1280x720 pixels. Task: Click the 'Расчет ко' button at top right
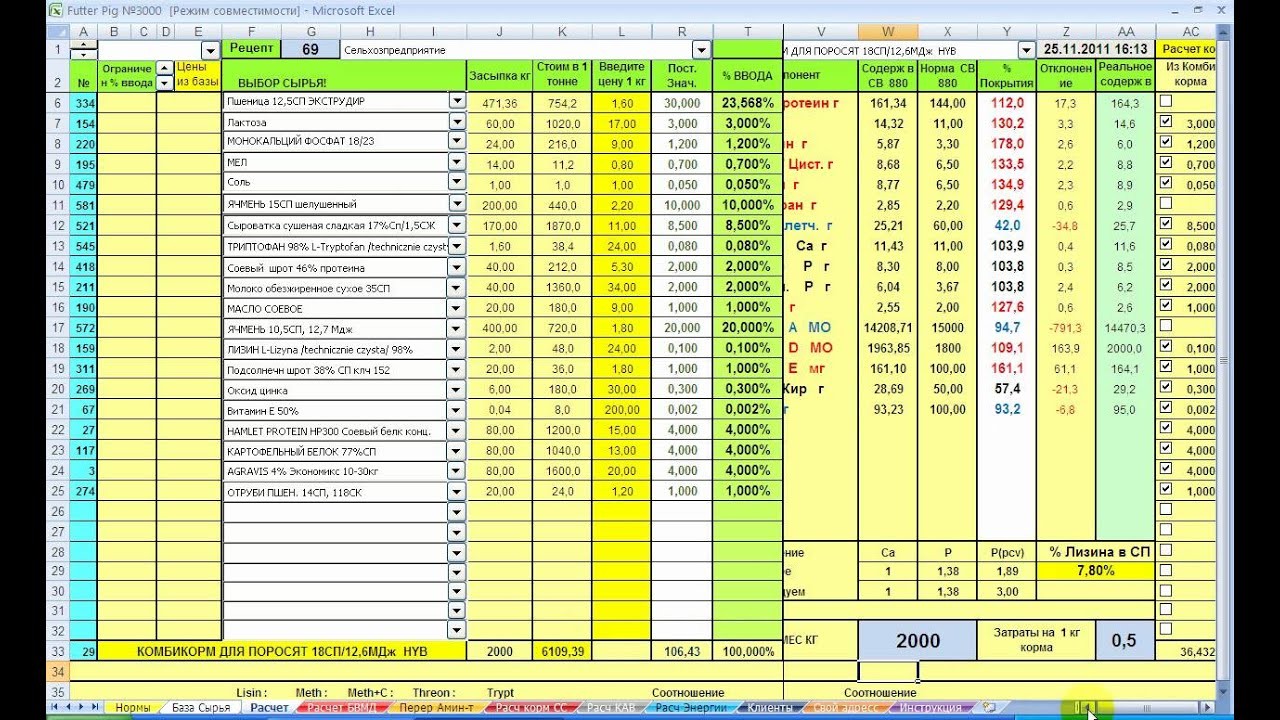[1187, 49]
